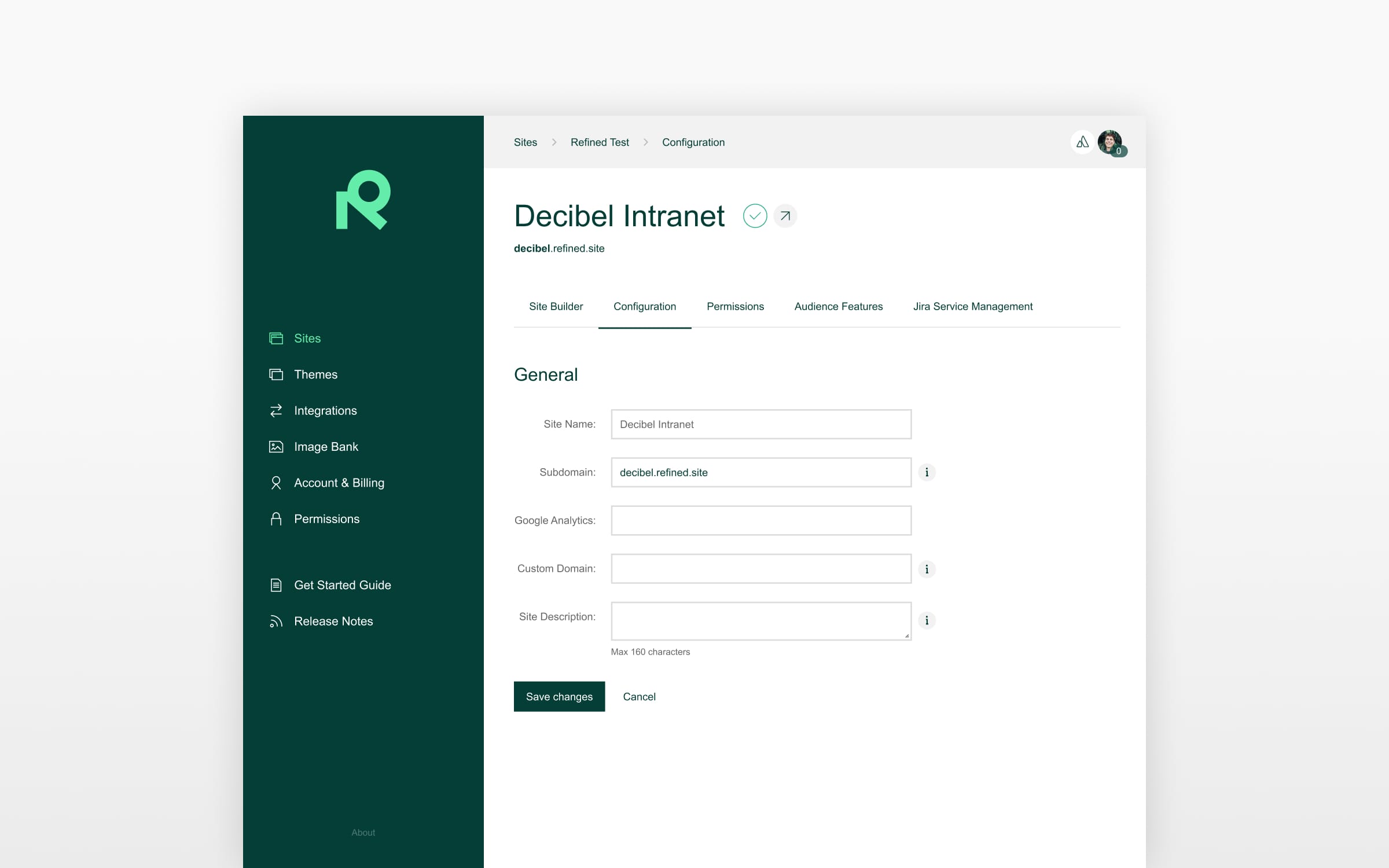Switch to the Audience Features tab
Viewport: 1389px width, 868px height.
pyautogui.click(x=838, y=306)
